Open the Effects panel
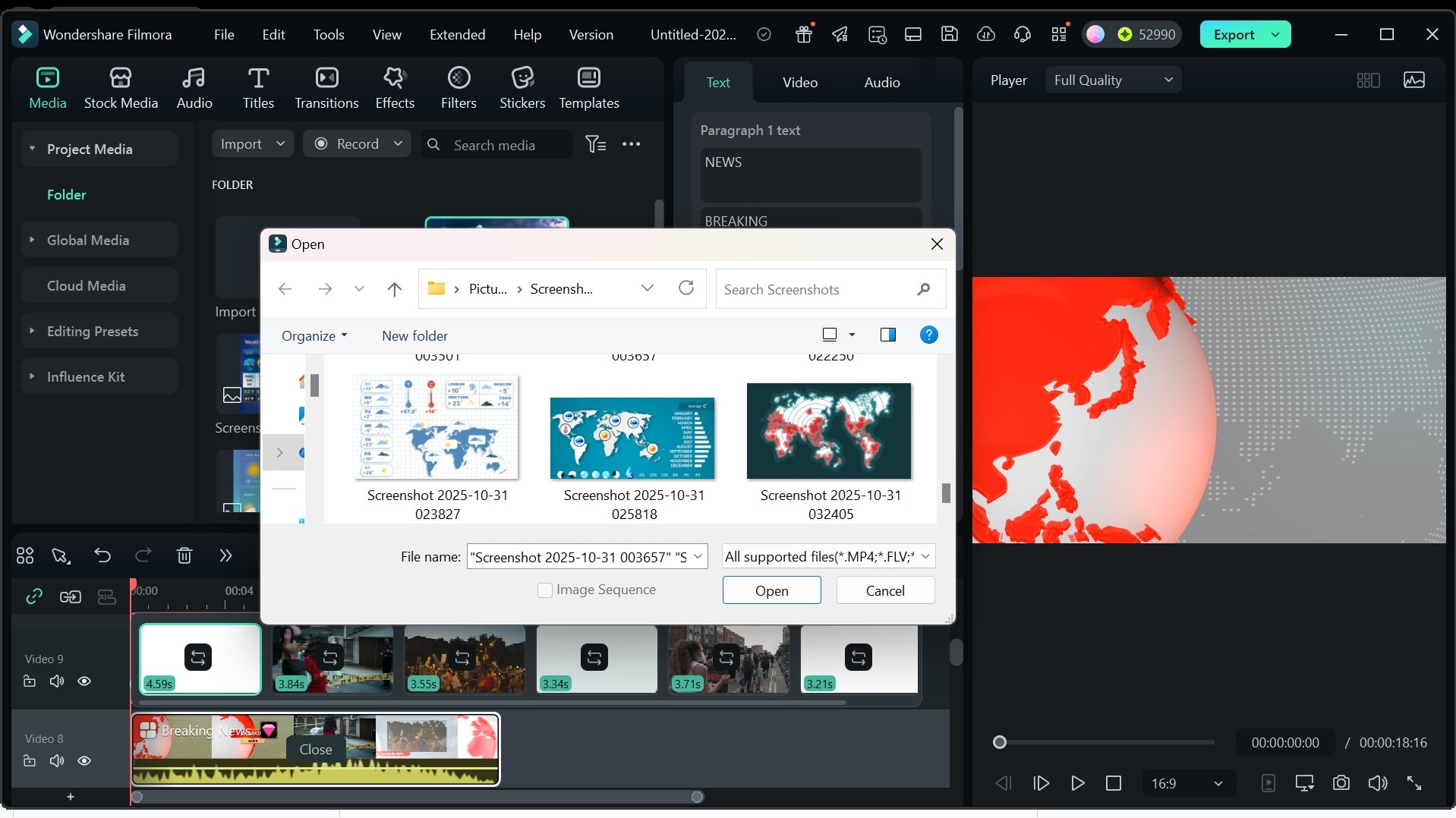1456x818 pixels. click(395, 88)
